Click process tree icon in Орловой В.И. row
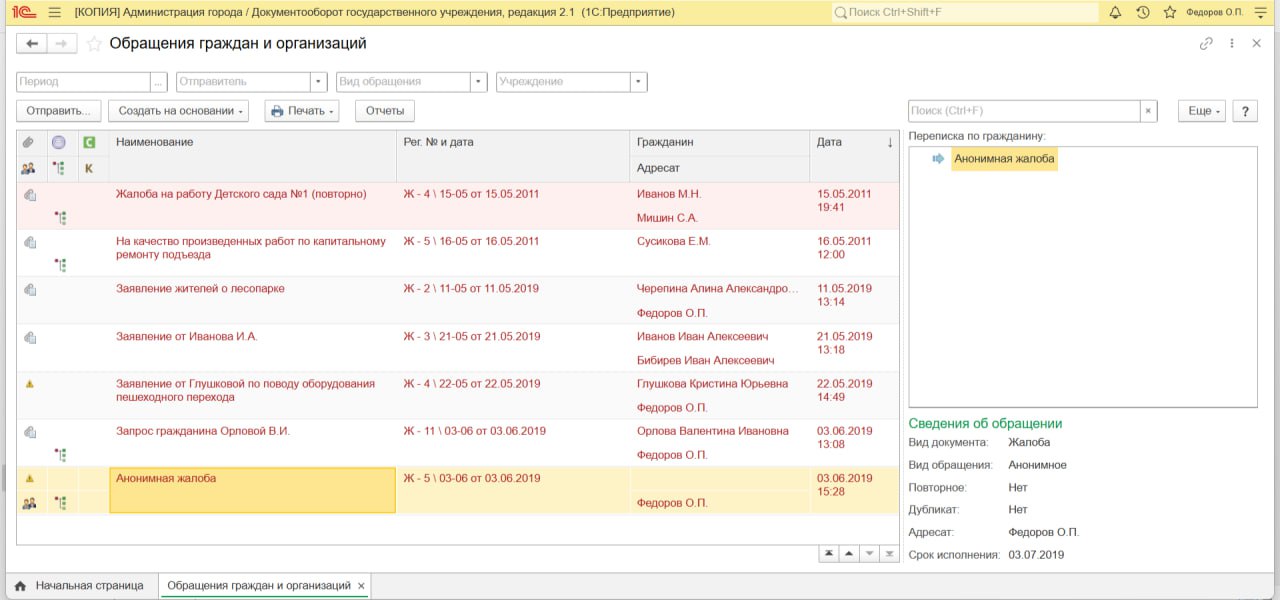The width and height of the screenshot is (1280, 600). tap(60, 455)
